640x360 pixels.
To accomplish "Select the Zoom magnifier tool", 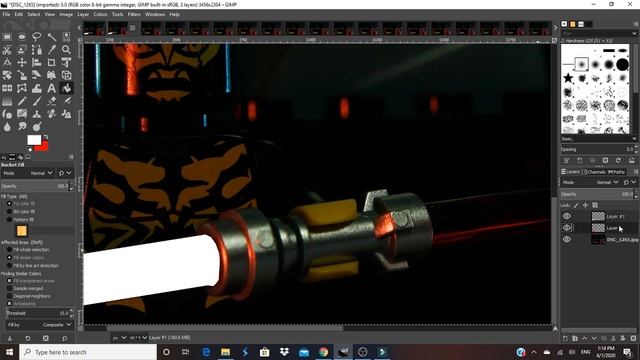I will pyautogui.click(x=66, y=50).
